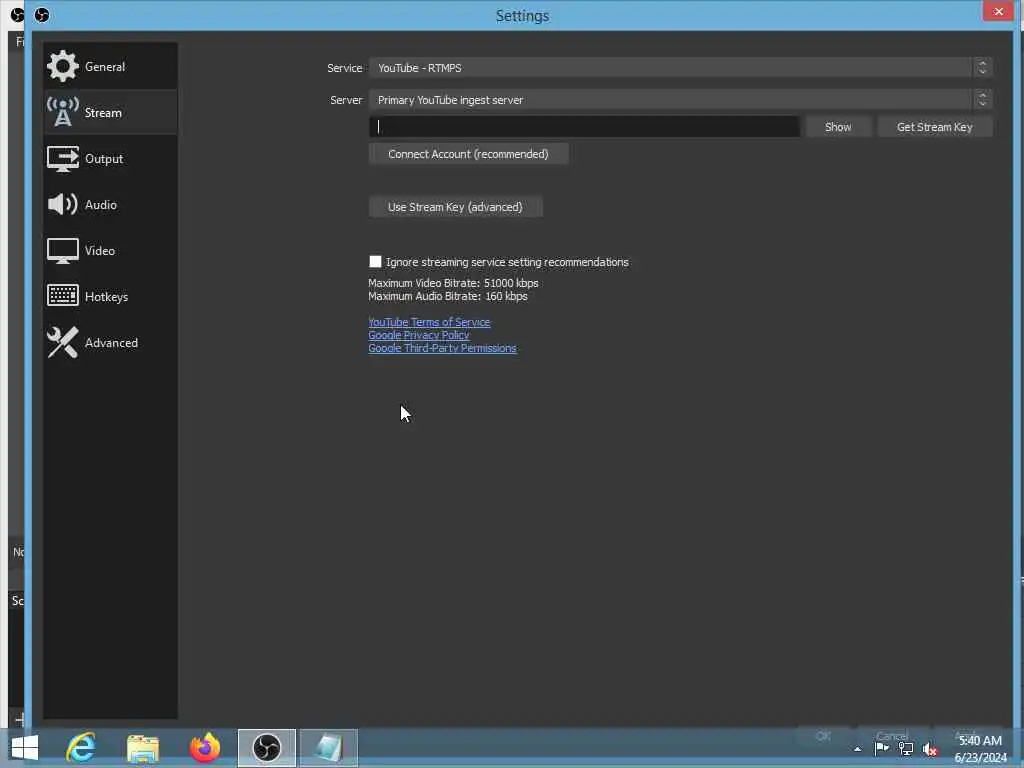Click the muted volume tray icon
The width and height of the screenshot is (1024, 768).
[930, 749]
